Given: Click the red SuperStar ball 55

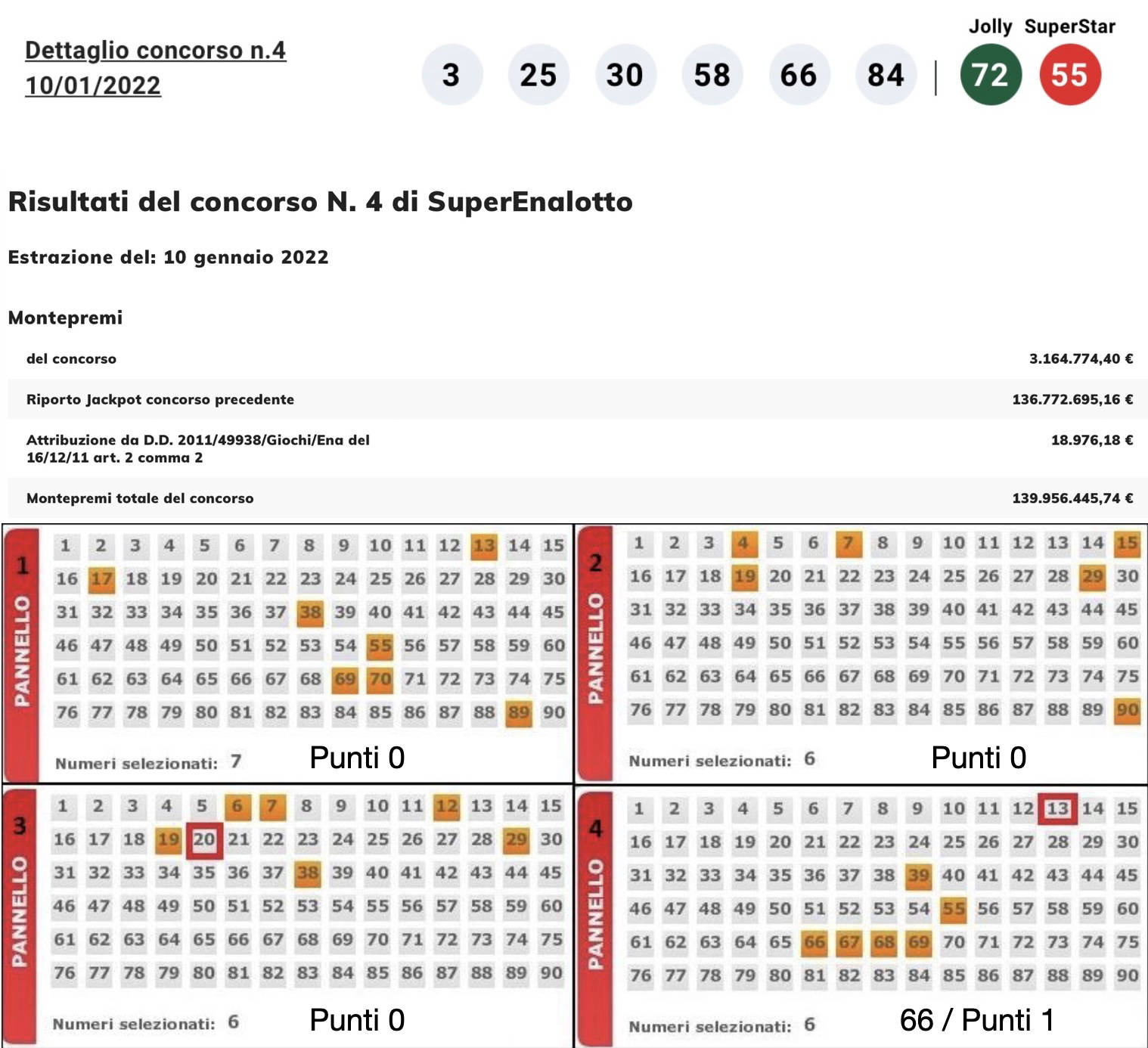Looking at the screenshot, I should [1069, 75].
